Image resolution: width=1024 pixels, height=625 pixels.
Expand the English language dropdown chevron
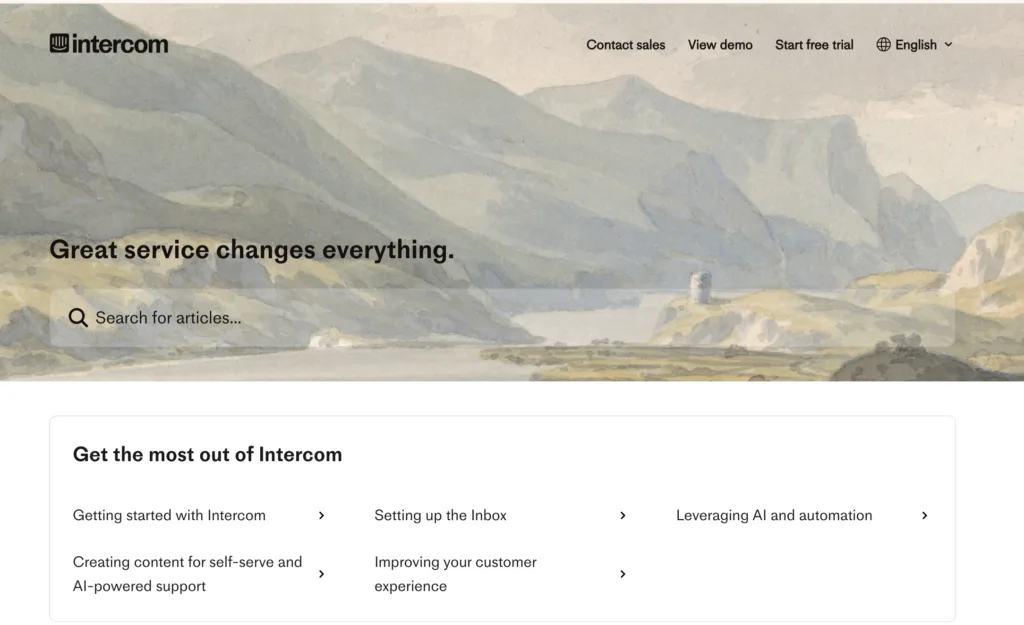[948, 44]
